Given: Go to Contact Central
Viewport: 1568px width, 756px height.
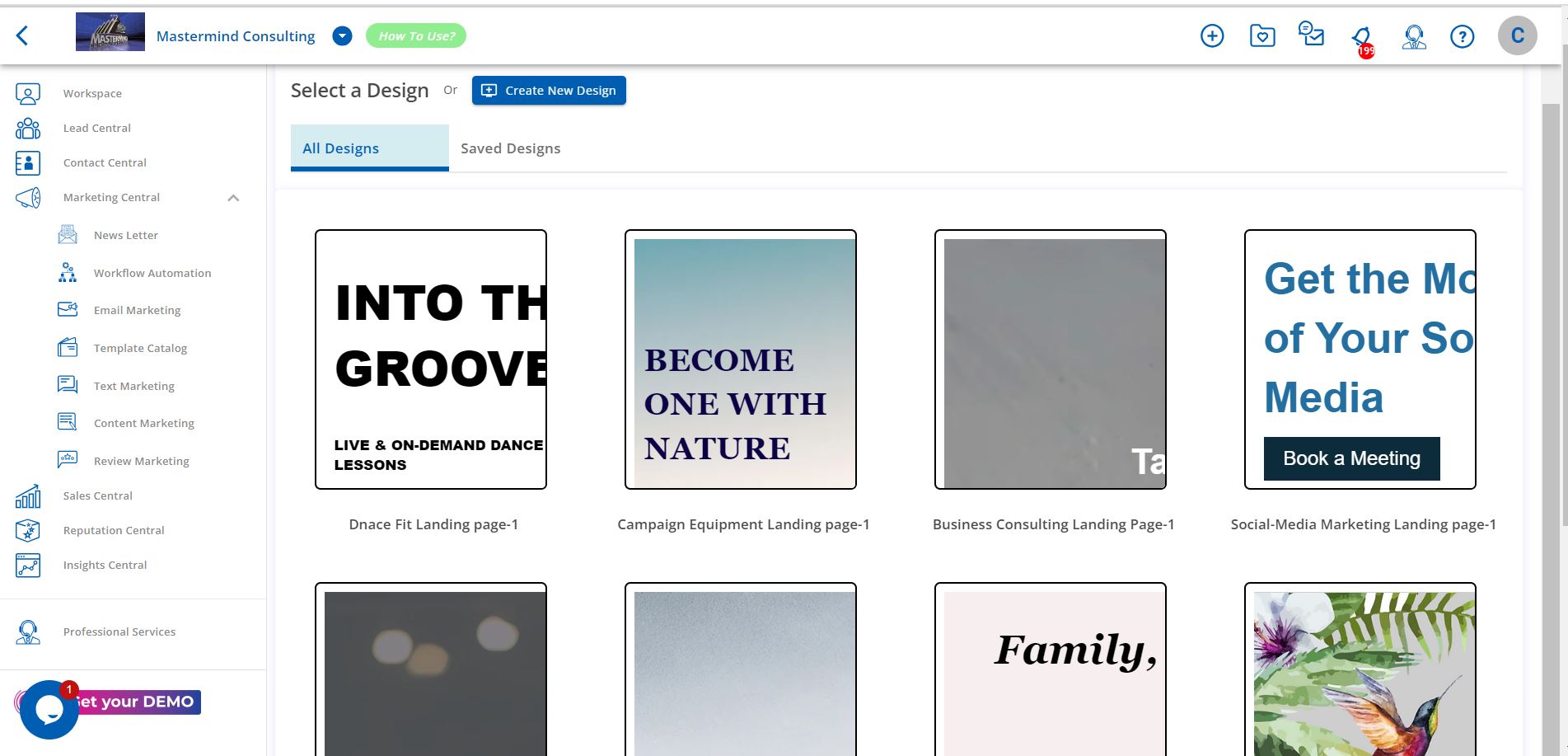Looking at the screenshot, I should coord(105,162).
